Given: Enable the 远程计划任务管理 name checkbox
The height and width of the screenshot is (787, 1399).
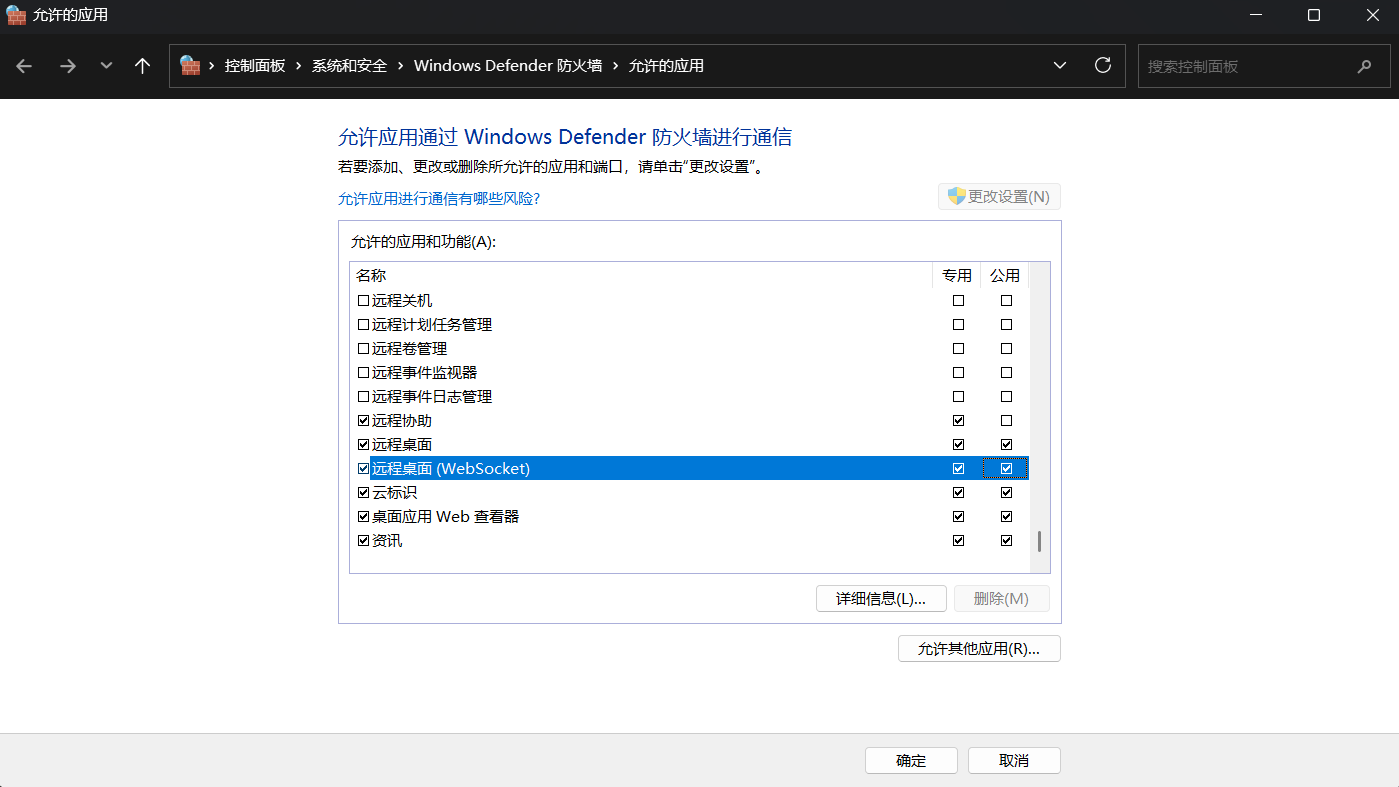Looking at the screenshot, I should click(364, 325).
